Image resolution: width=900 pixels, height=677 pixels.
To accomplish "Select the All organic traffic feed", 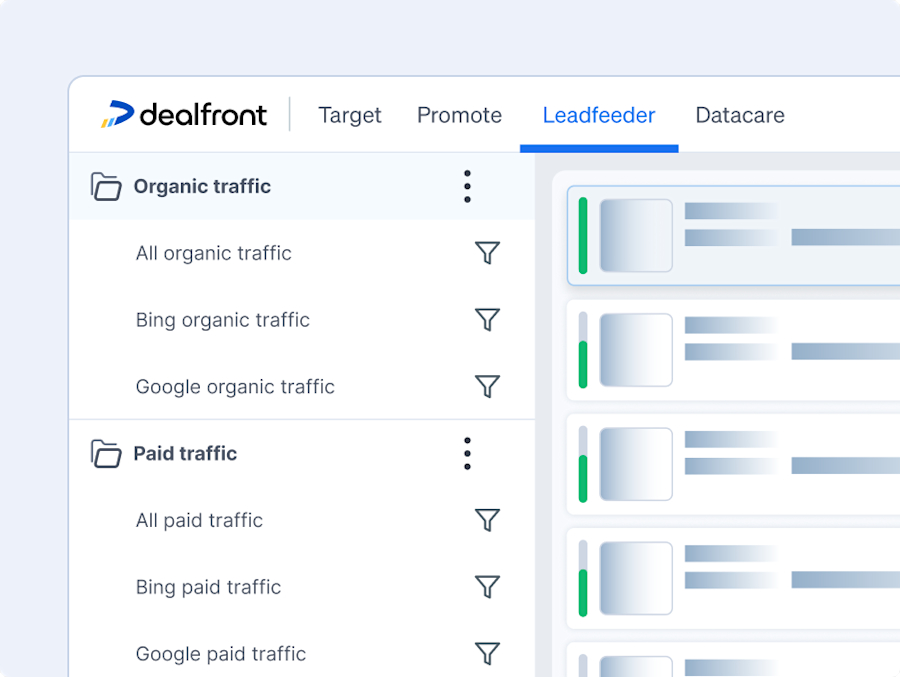I will [x=213, y=253].
